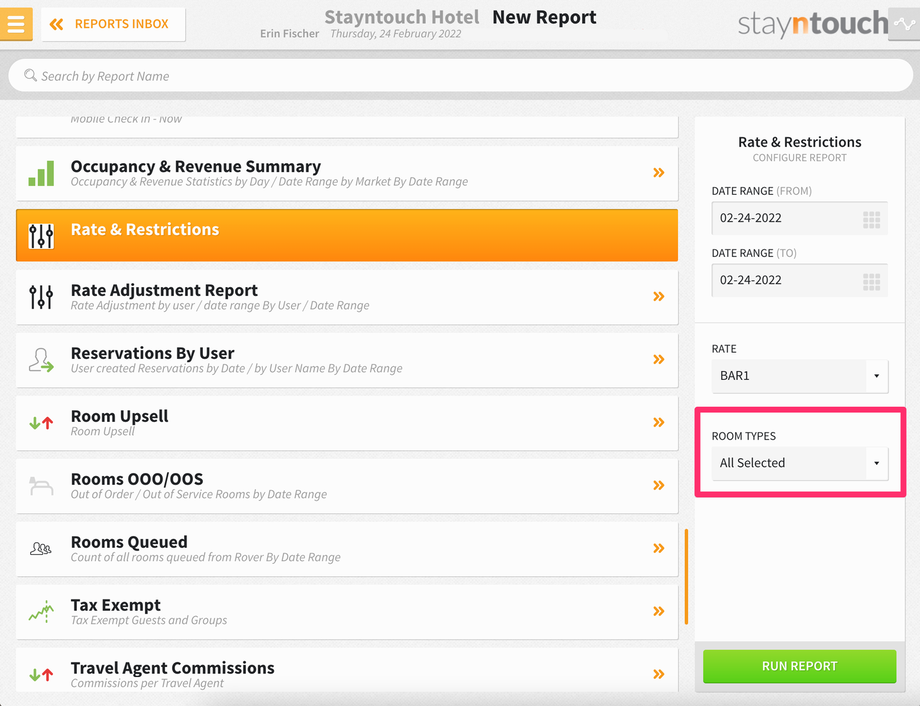Click the magnifier search icon
Image resolution: width=920 pixels, height=706 pixels.
pos(30,76)
